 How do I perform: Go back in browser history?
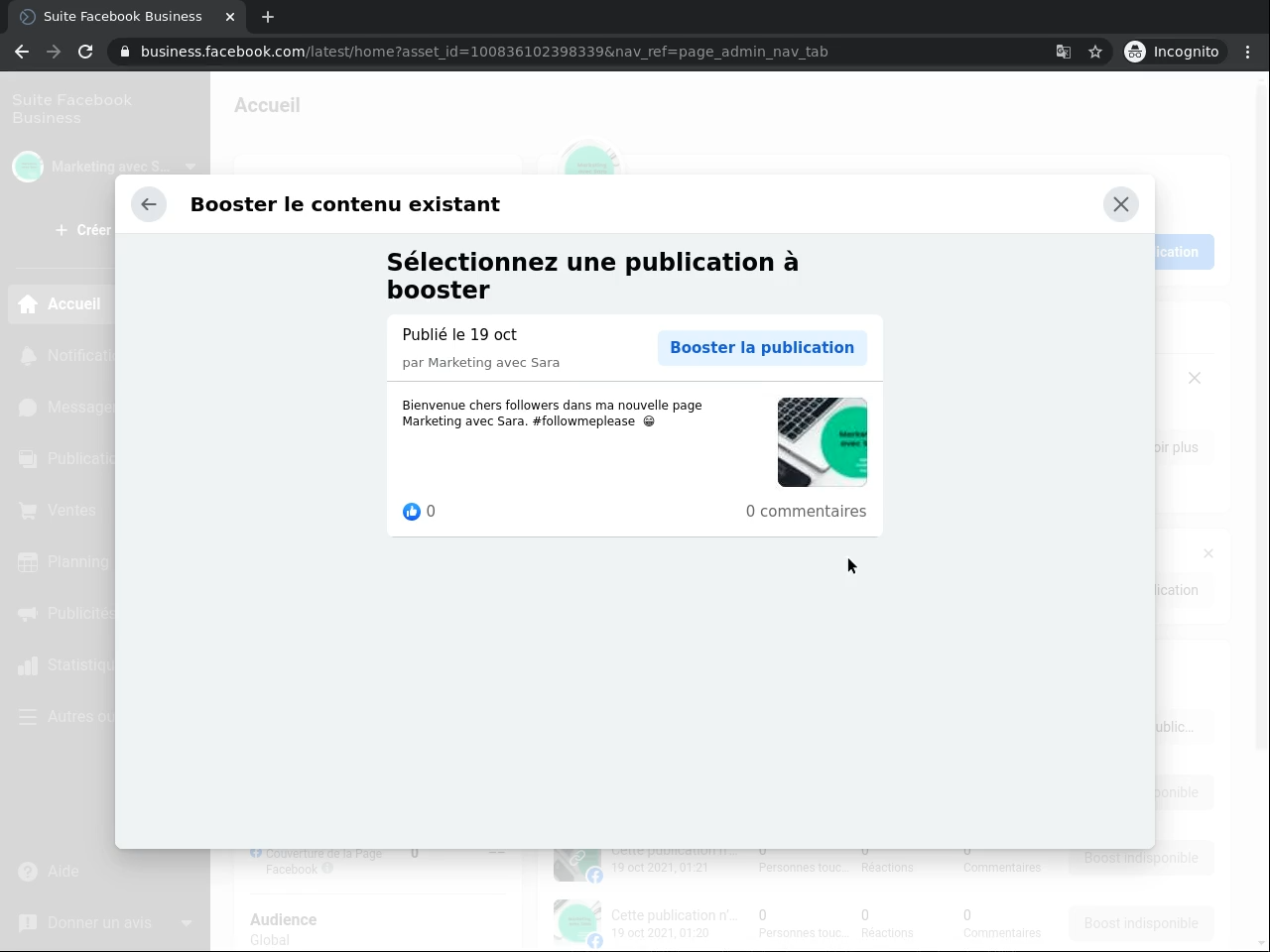pos(22,52)
